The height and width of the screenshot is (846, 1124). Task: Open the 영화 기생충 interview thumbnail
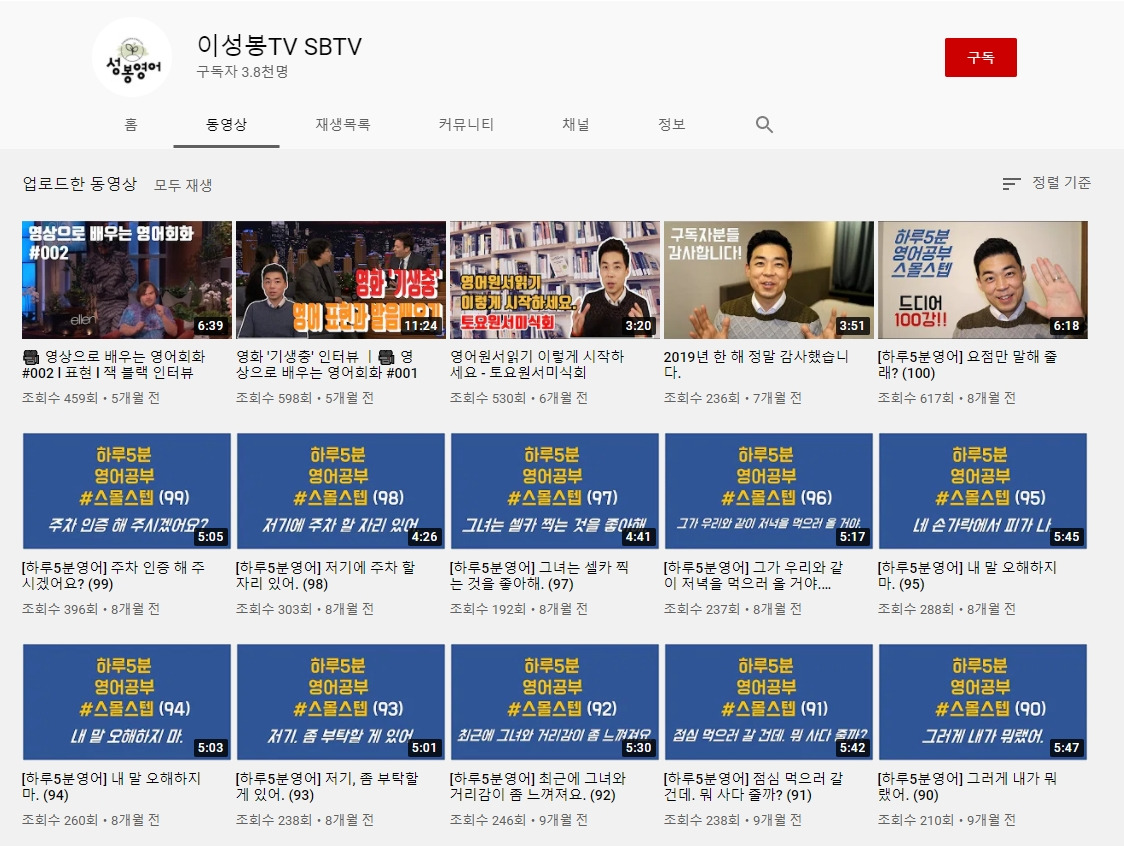pyautogui.click(x=340, y=280)
